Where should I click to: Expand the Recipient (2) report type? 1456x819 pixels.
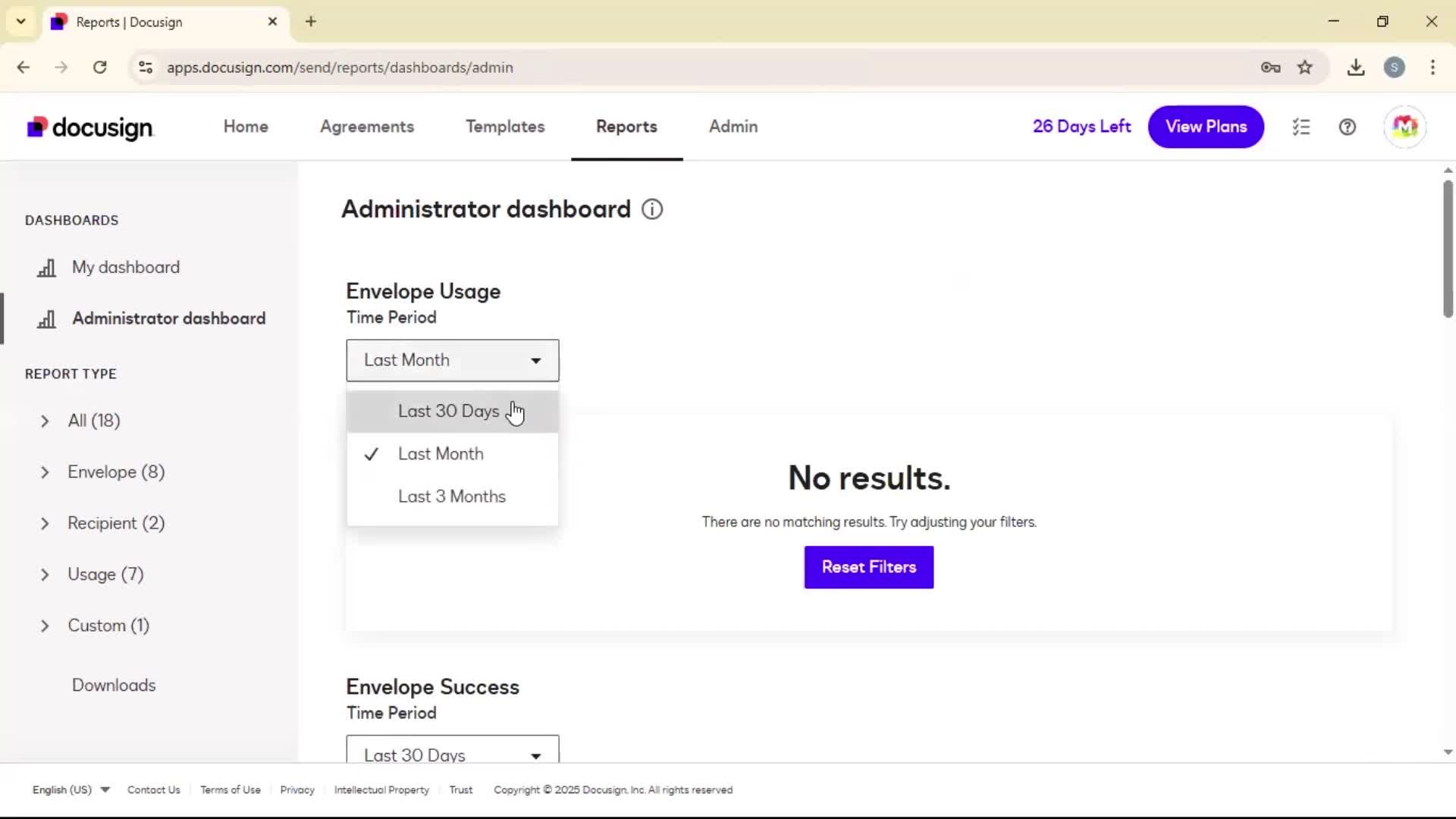45,523
